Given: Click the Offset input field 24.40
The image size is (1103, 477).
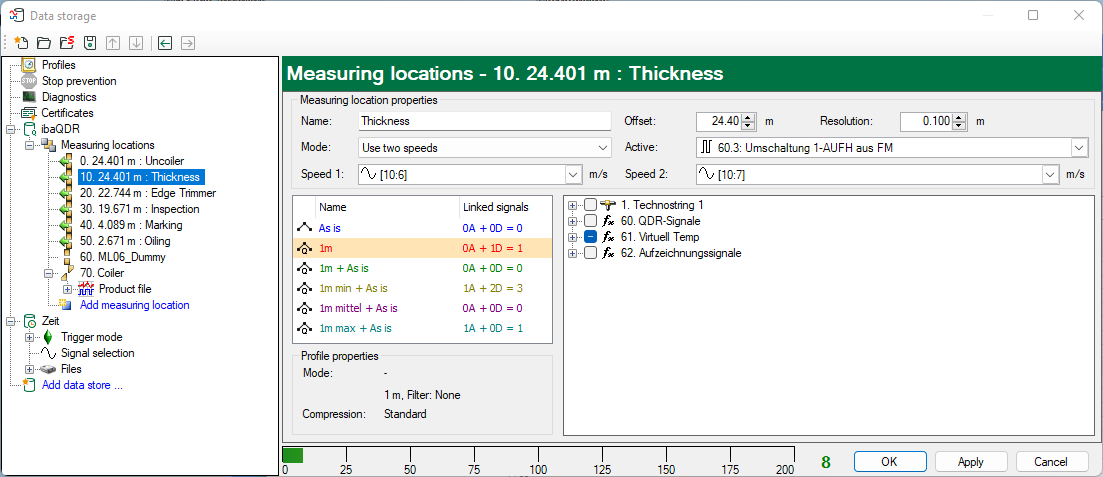Looking at the screenshot, I should 719,121.
